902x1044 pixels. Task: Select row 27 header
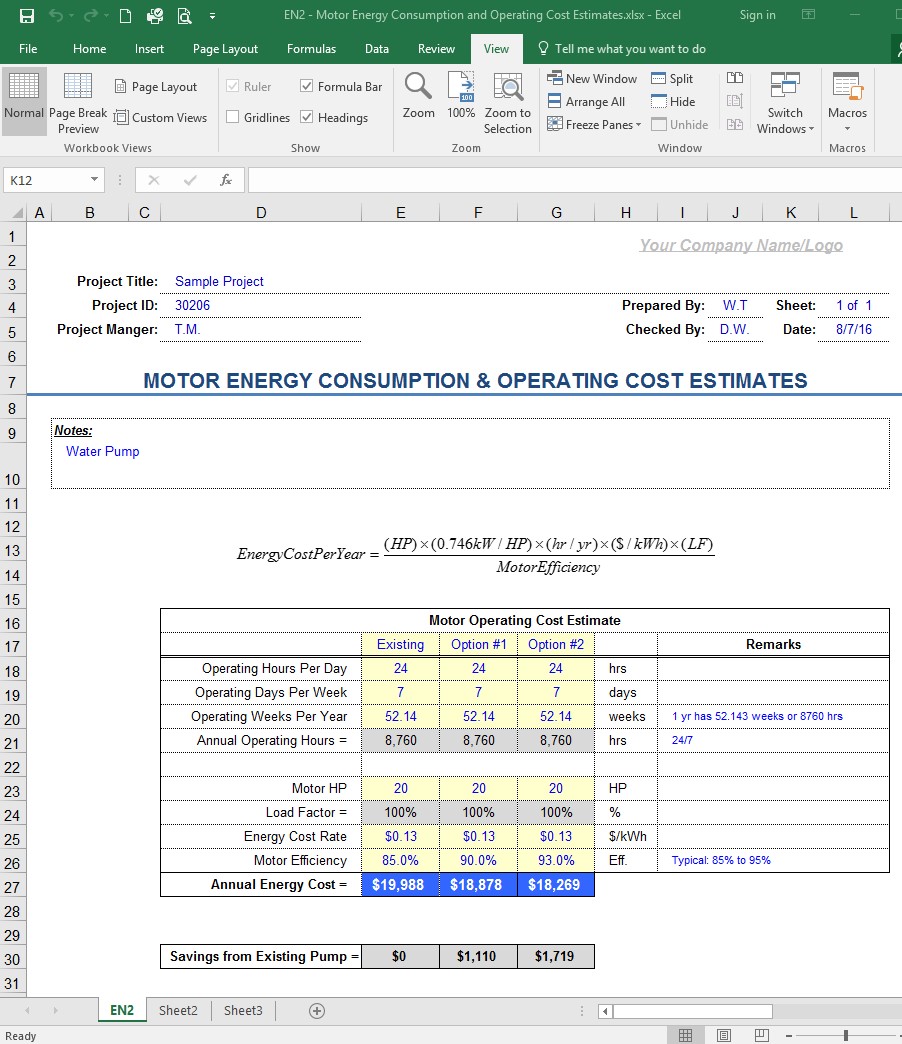click(12, 887)
